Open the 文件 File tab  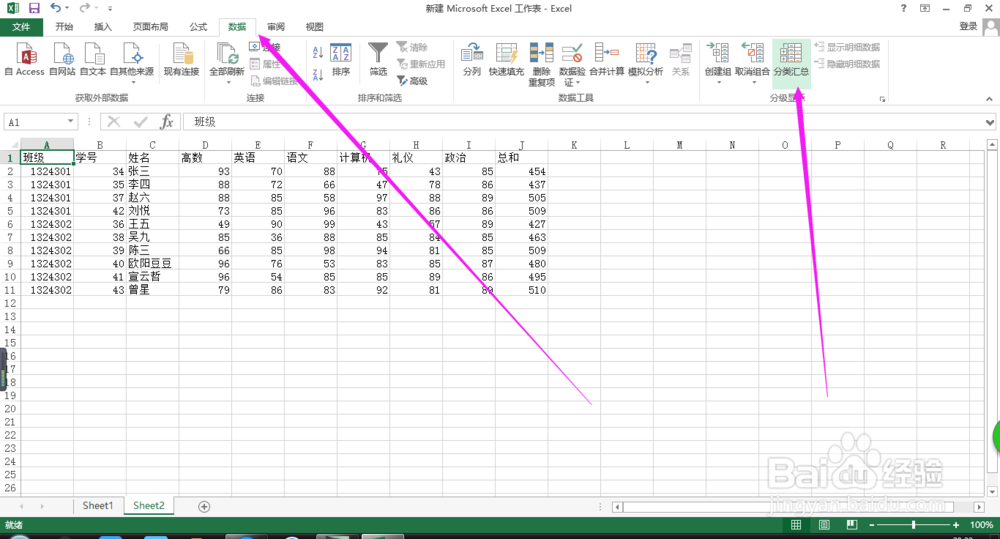[x=21, y=27]
